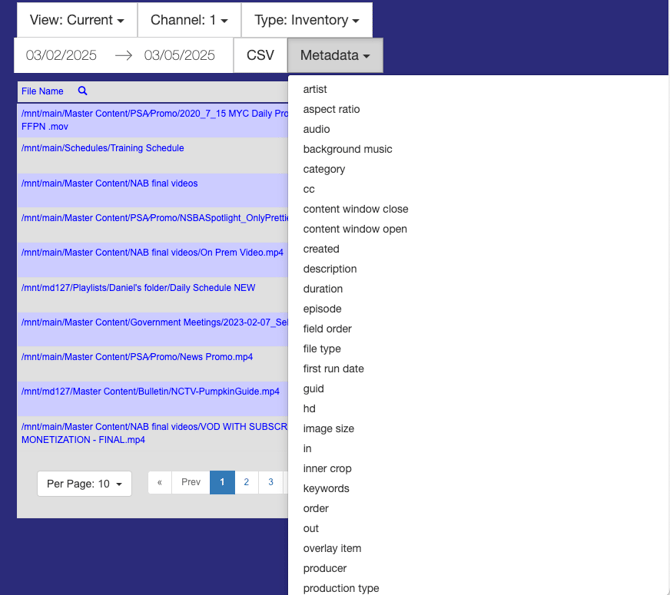Choose 'first run date' metadata option
Screen dimensions: 670x595
tap(333, 369)
